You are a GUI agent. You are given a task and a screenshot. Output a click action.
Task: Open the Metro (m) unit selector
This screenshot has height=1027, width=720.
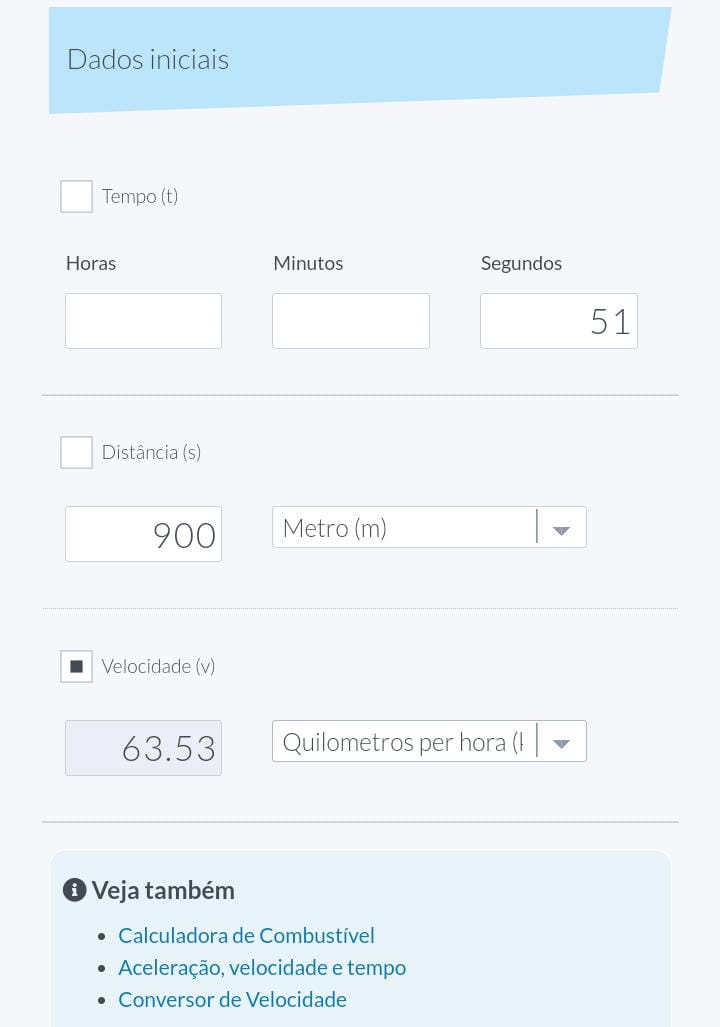point(404,528)
